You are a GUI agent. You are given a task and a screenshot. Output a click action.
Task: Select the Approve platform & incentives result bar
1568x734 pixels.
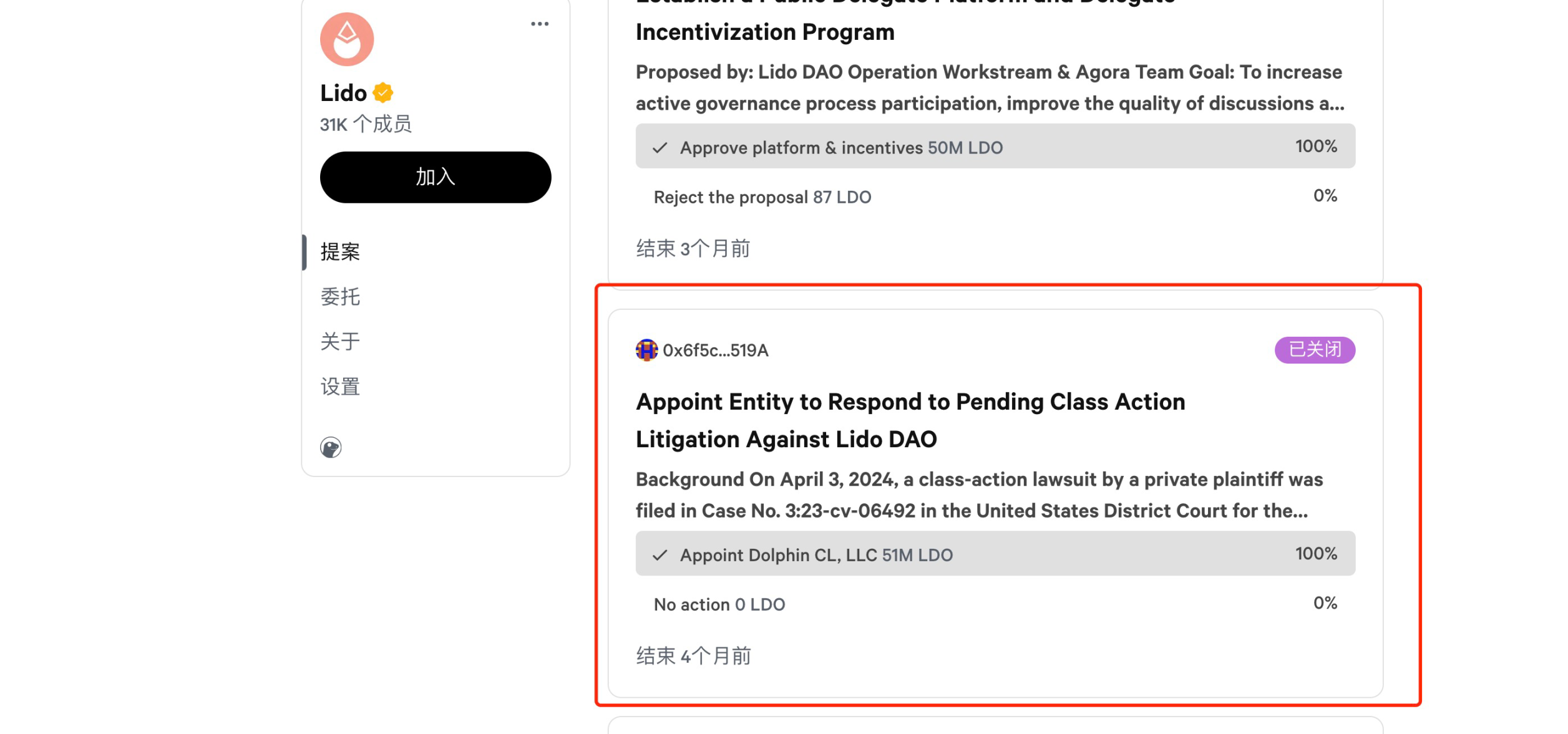click(x=995, y=147)
